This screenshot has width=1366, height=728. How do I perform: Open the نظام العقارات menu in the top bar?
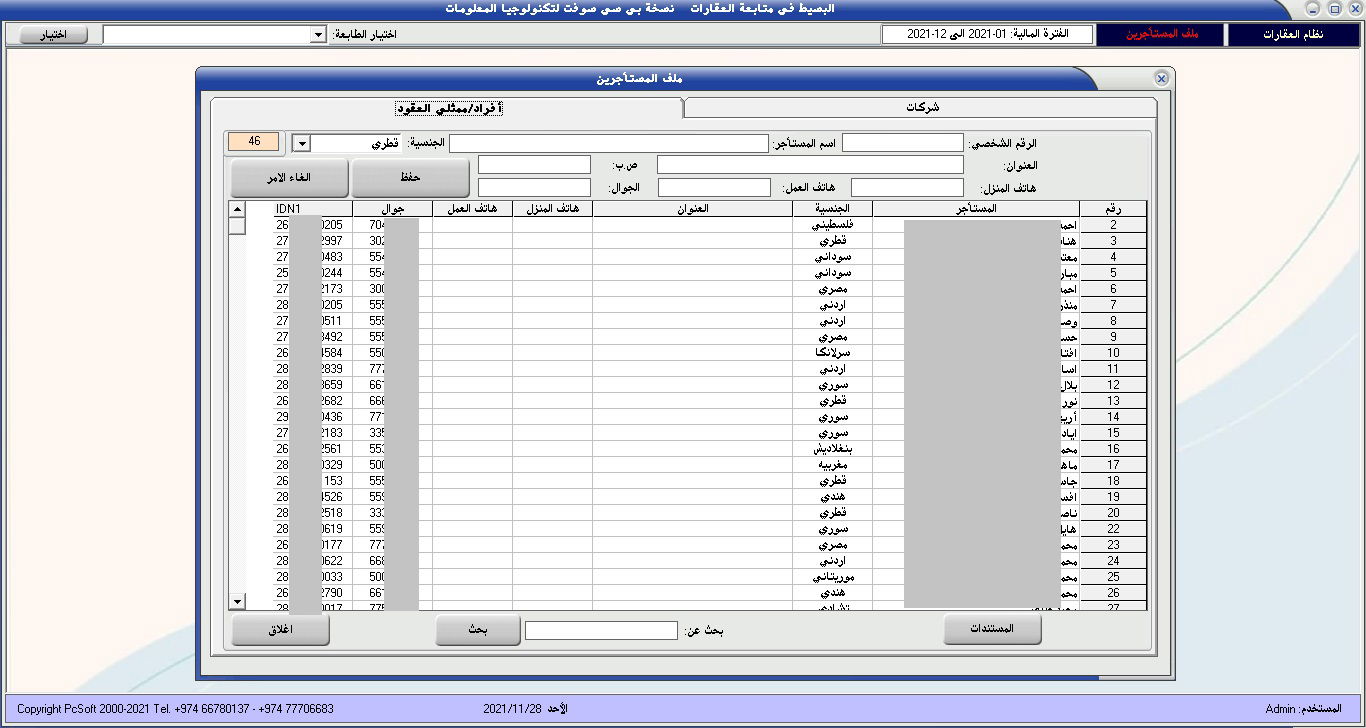[x=1294, y=35]
